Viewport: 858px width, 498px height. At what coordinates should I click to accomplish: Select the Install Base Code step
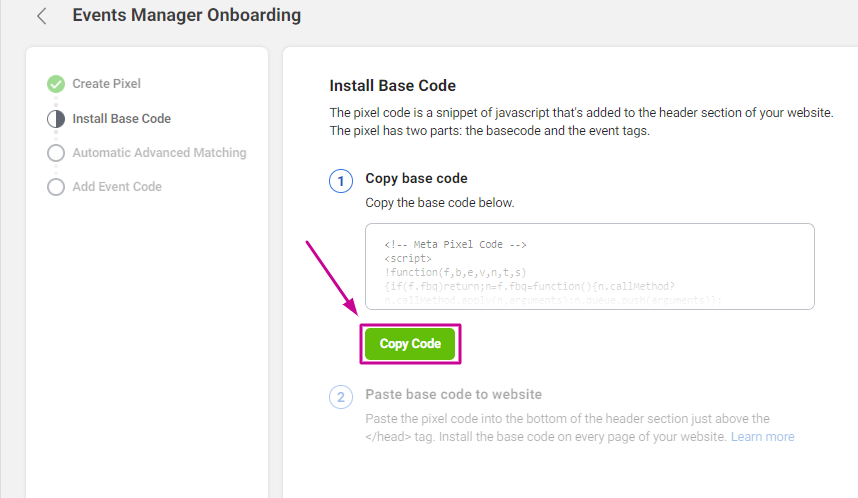pyautogui.click(x=121, y=119)
